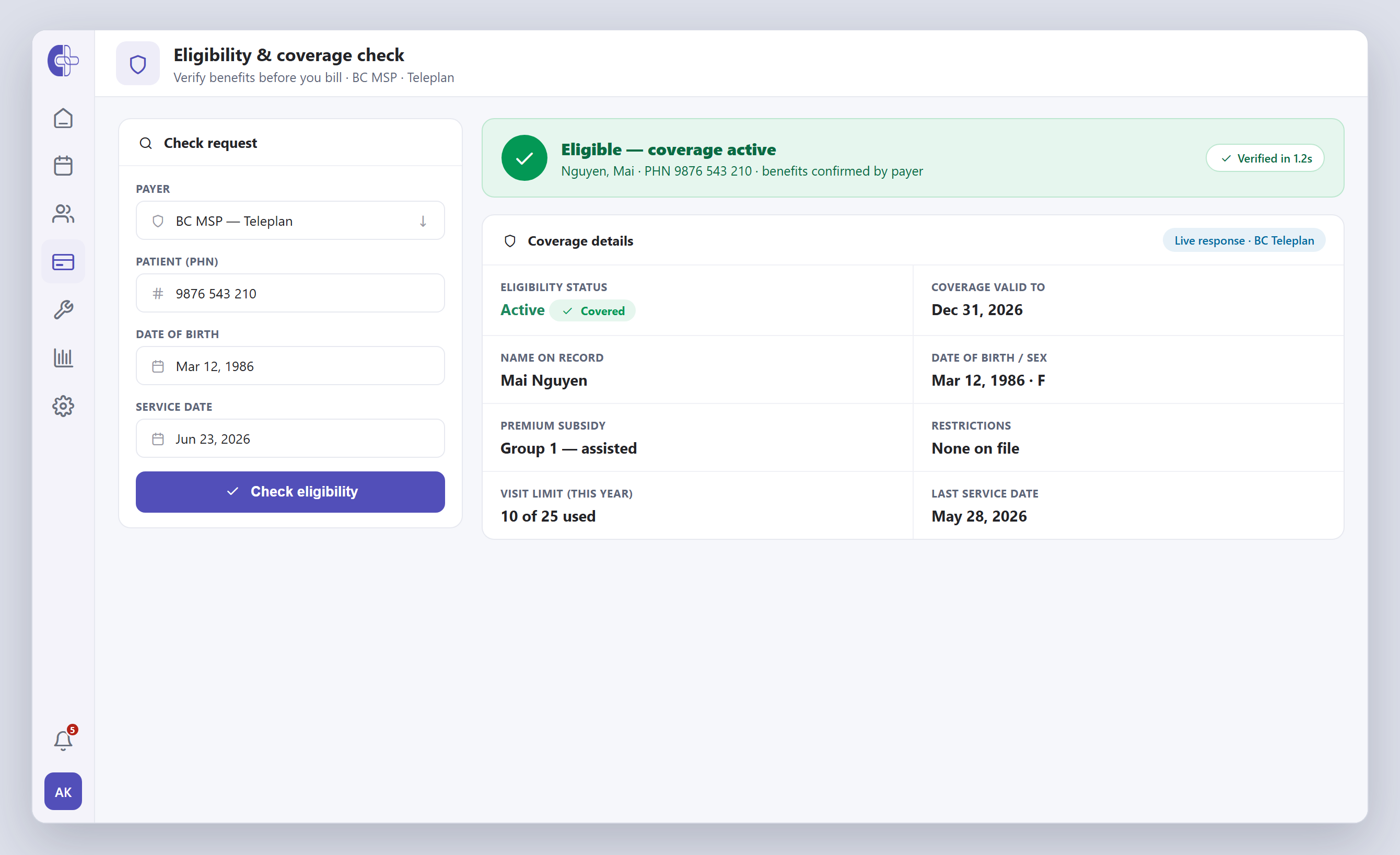
Task: Open the Settings gear icon
Action: click(63, 406)
